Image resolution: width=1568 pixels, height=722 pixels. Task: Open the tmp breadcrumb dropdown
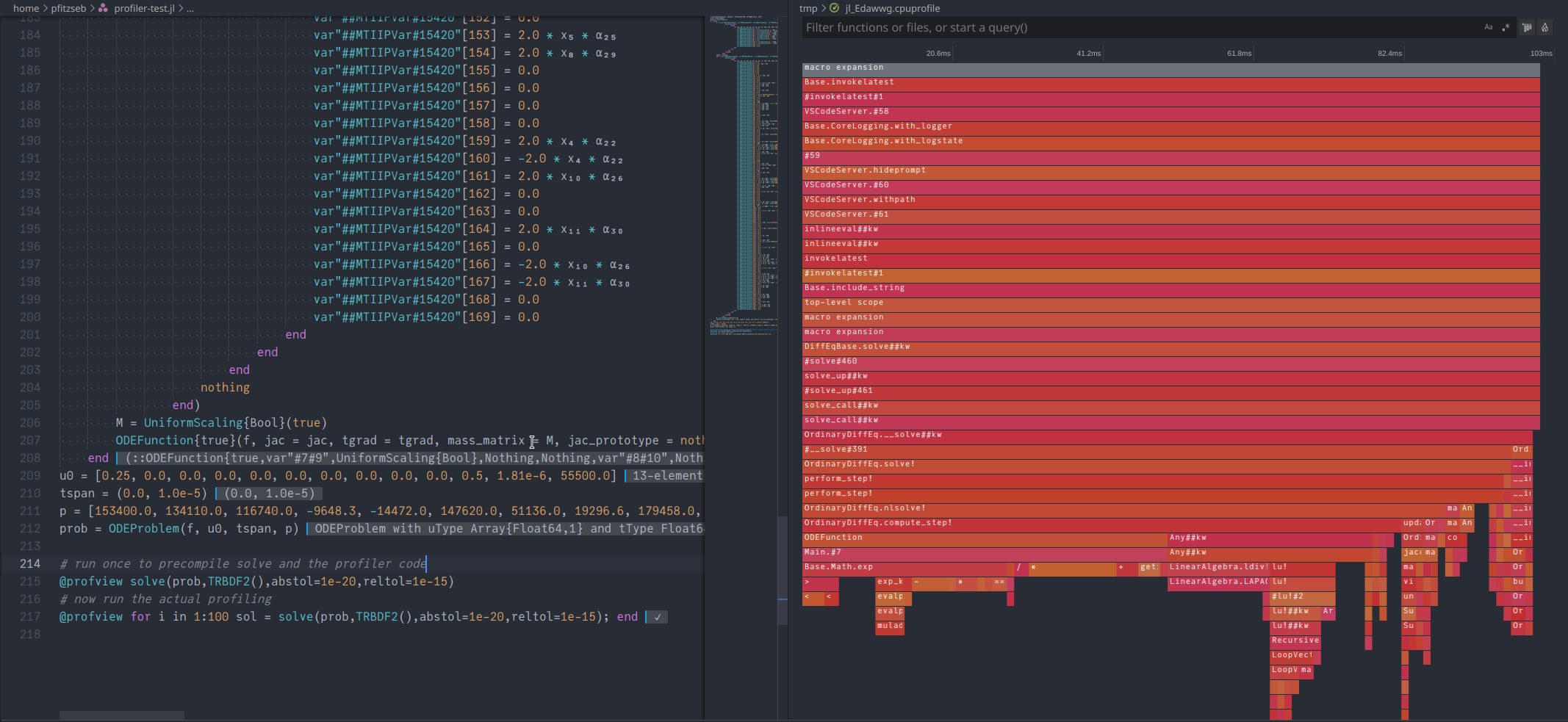point(807,8)
